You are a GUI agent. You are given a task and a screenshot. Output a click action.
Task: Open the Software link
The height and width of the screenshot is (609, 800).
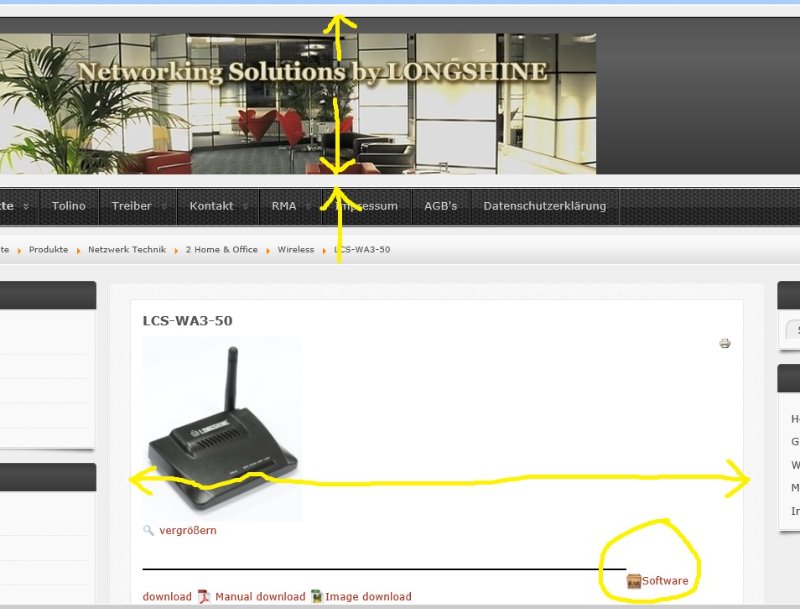click(665, 581)
